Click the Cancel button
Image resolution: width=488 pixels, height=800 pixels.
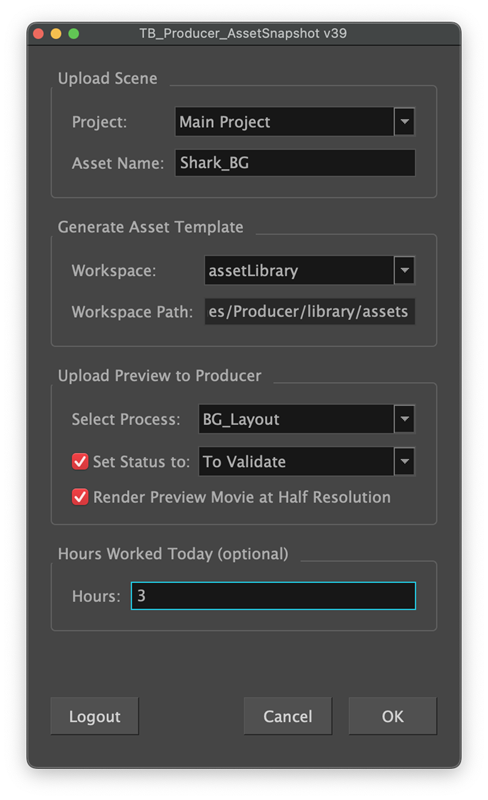tap(287, 716)
